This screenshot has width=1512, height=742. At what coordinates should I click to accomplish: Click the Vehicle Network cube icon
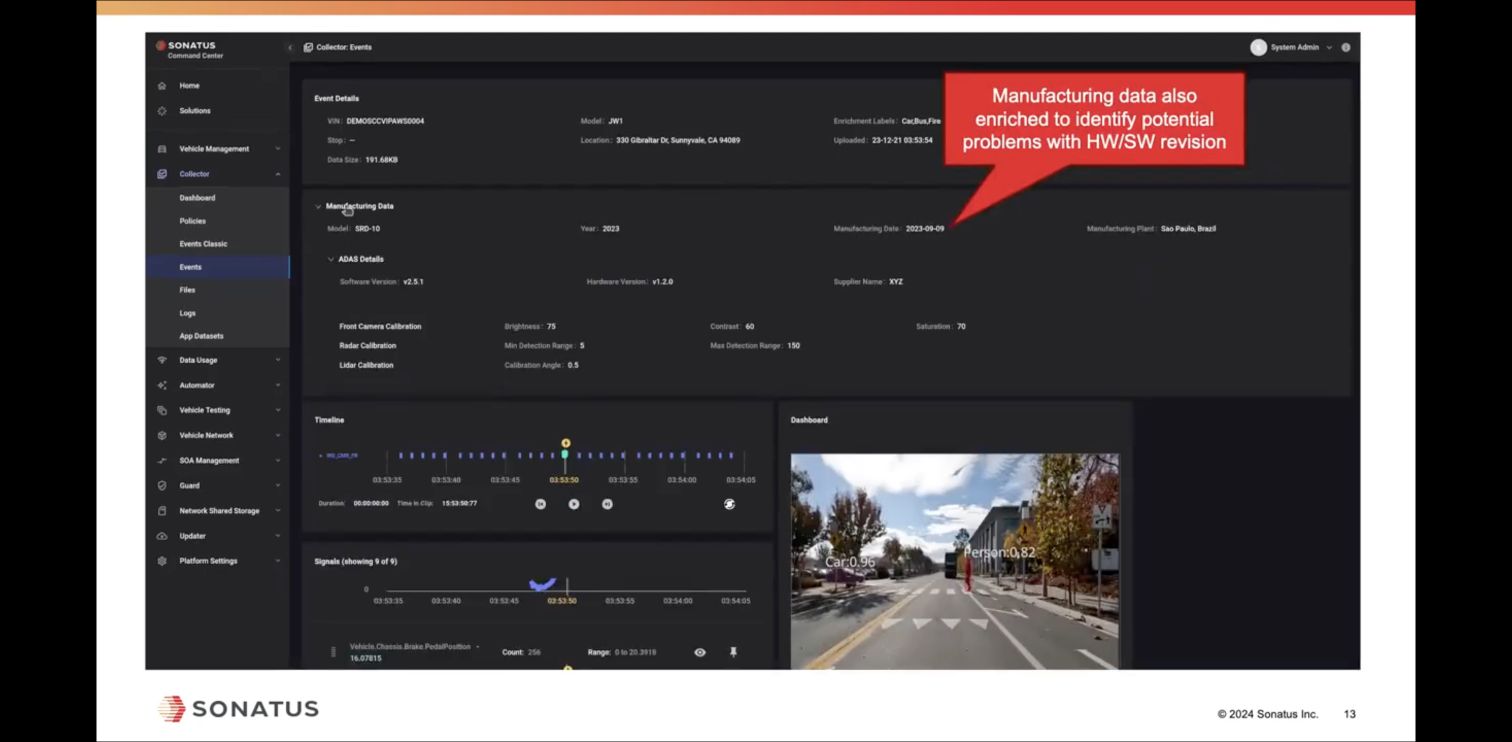point(162,435)
